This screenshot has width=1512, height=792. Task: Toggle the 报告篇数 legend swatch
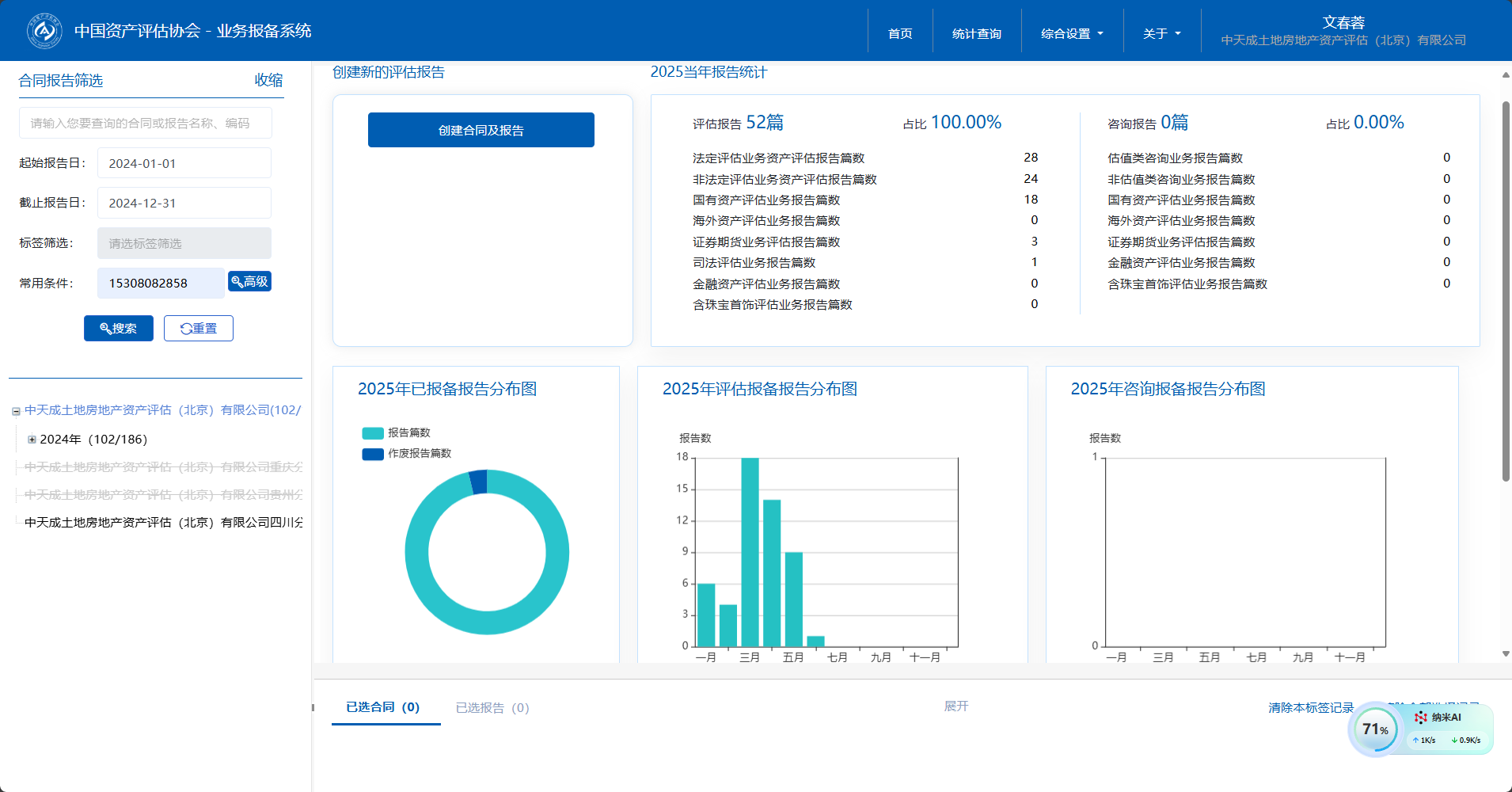click(373, 433)
